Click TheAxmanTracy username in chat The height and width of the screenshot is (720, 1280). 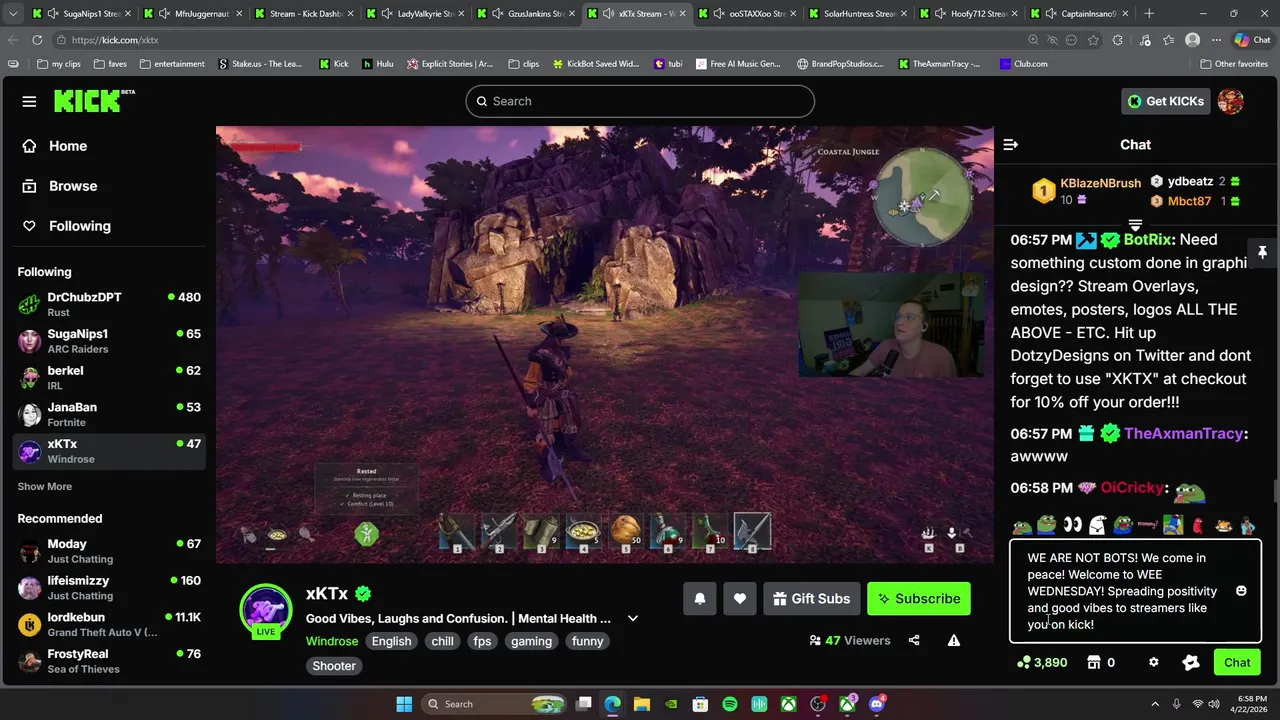tap(1183, 433)
